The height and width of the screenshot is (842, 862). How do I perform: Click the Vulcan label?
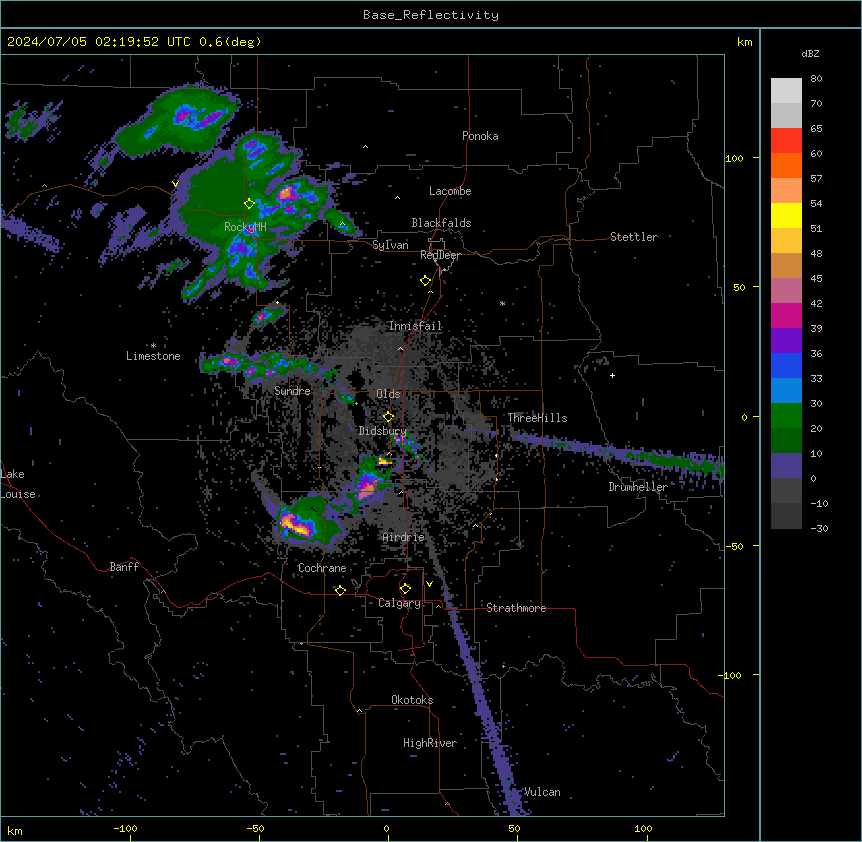(x=541, y=792)
